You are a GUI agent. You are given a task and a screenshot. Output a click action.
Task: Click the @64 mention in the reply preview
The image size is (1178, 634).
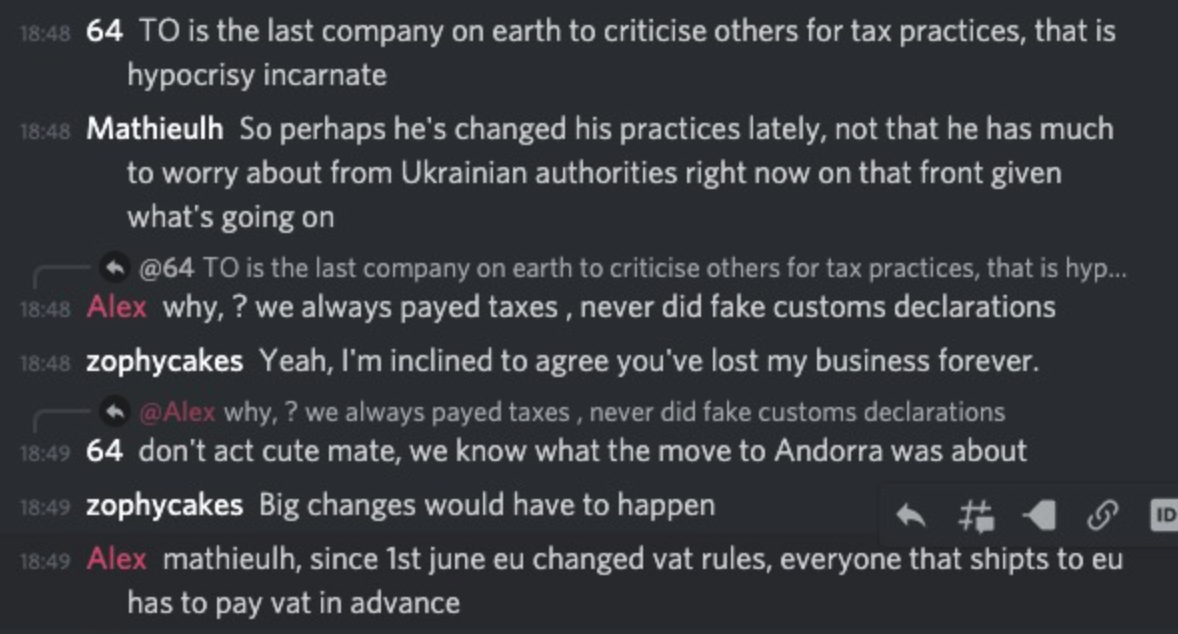166,268
